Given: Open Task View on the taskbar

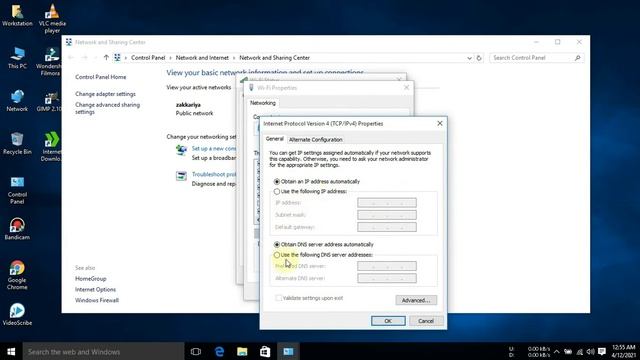Looking at the screenshot, I should pos(196,351).
